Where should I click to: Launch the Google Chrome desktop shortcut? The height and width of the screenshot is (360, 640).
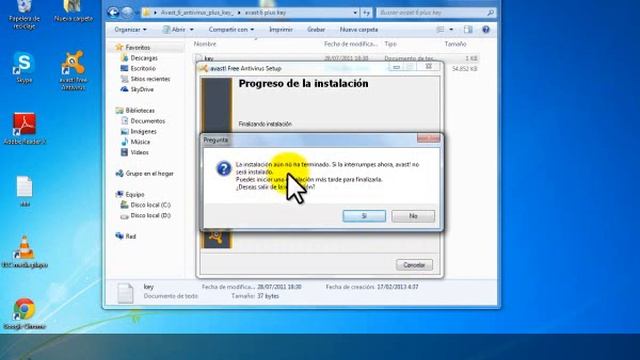[x=24, y=313]
